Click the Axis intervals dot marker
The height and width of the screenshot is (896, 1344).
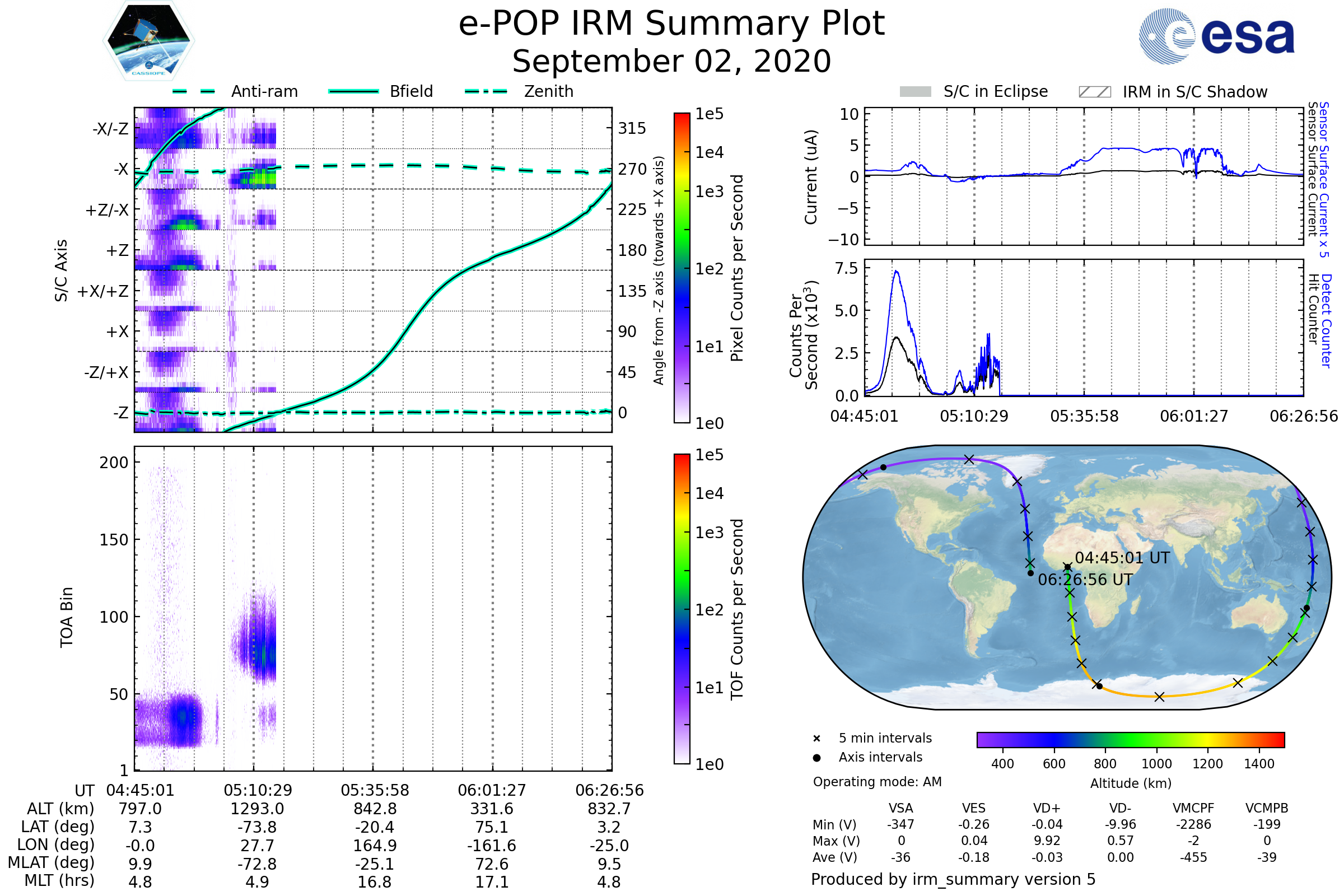click(x=816, y=758)
